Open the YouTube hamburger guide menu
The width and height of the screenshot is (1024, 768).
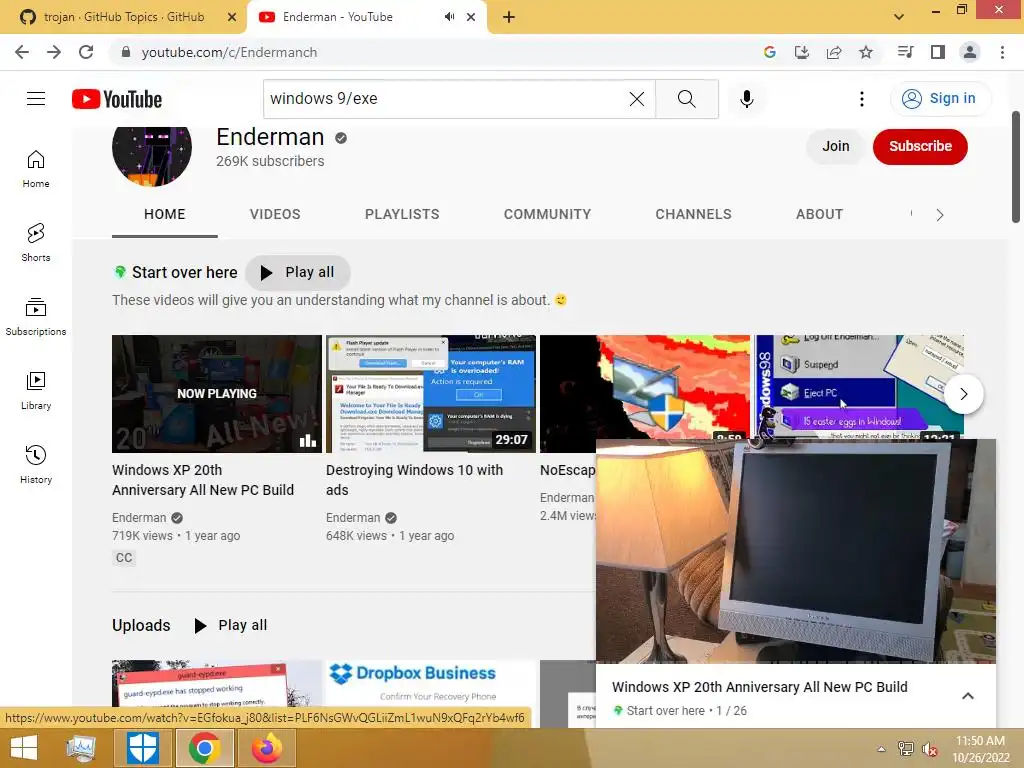pos(36,99)
